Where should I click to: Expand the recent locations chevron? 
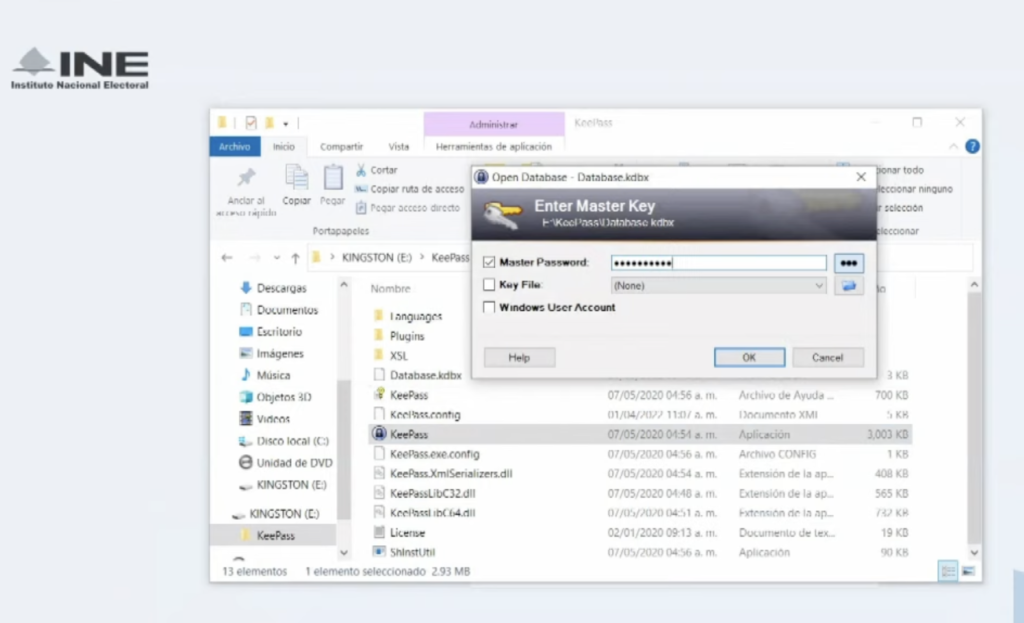tap(277, 258)
